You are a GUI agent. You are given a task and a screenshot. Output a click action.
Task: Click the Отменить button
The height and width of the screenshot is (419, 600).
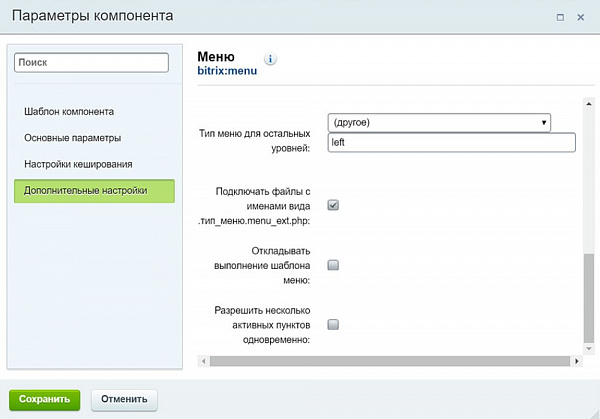click(124, 399)
